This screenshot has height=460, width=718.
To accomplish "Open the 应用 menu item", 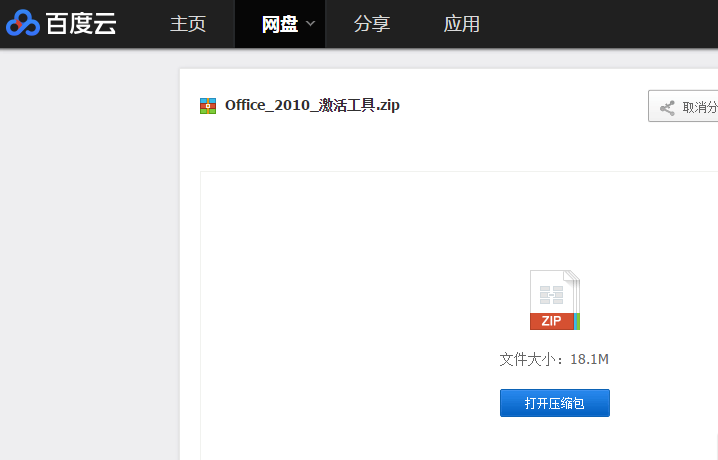I will [462, 24].
